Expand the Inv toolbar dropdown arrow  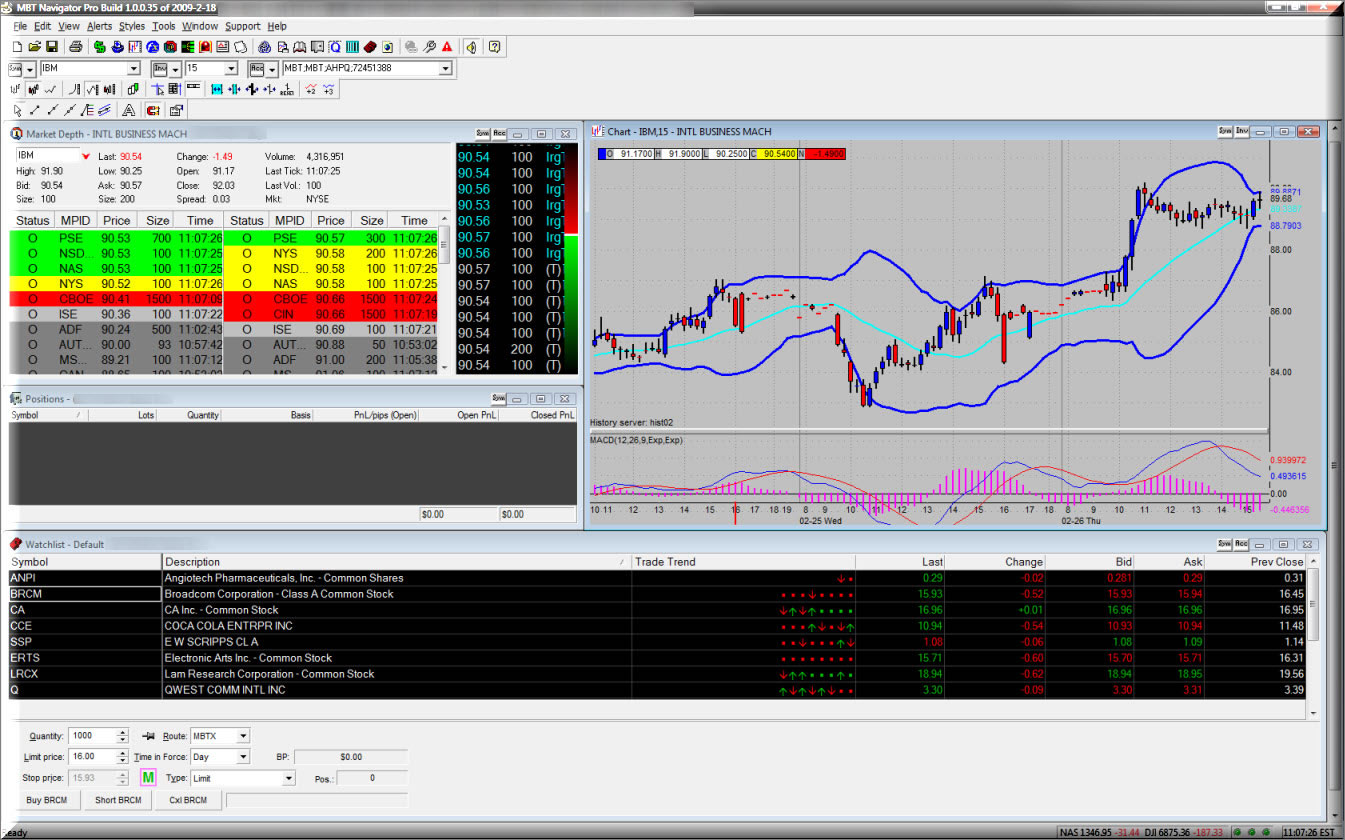pyautogui.click(x=176, y=69)
